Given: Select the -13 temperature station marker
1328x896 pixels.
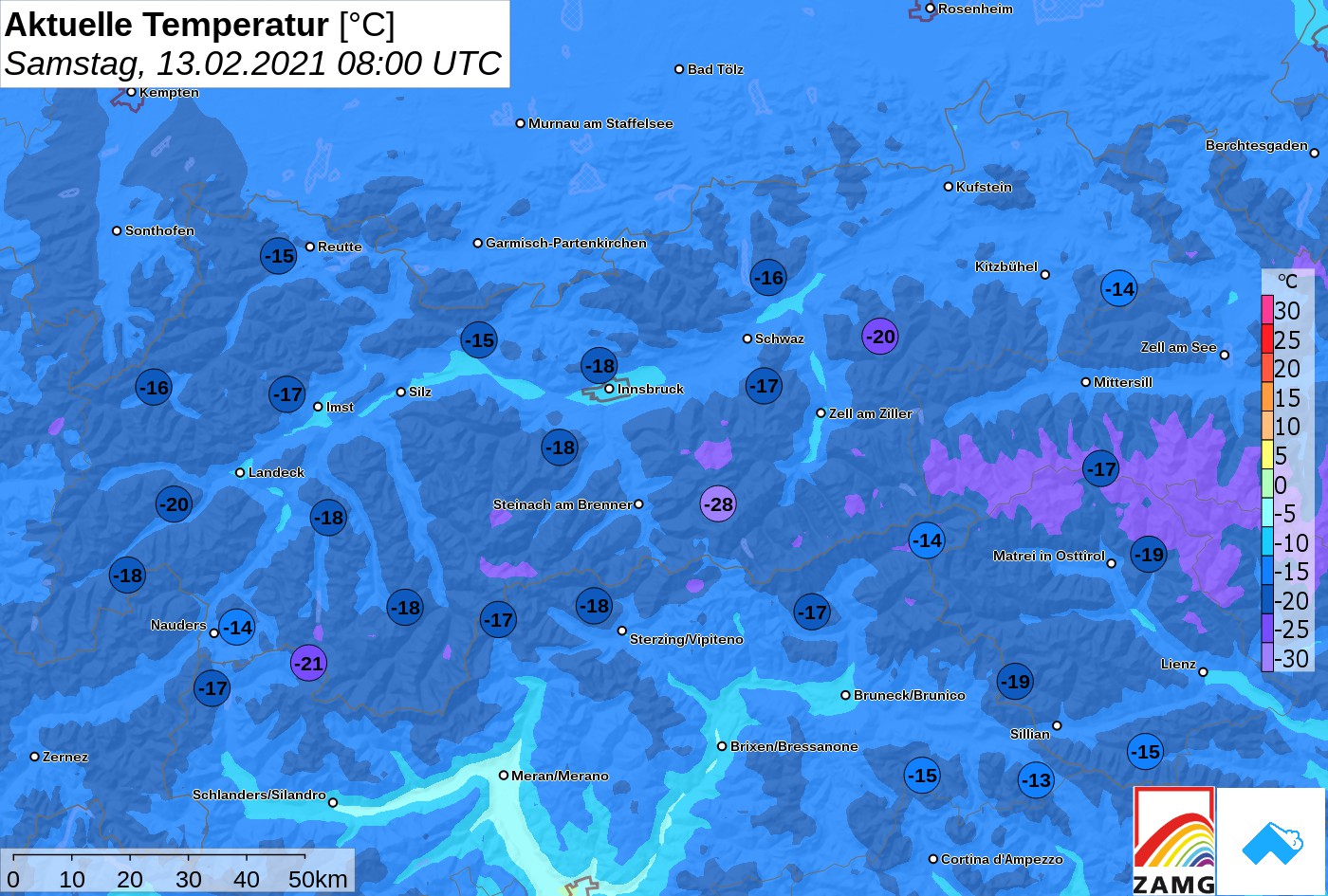Looking at the screenshot, I should [x=1036, y=780].
